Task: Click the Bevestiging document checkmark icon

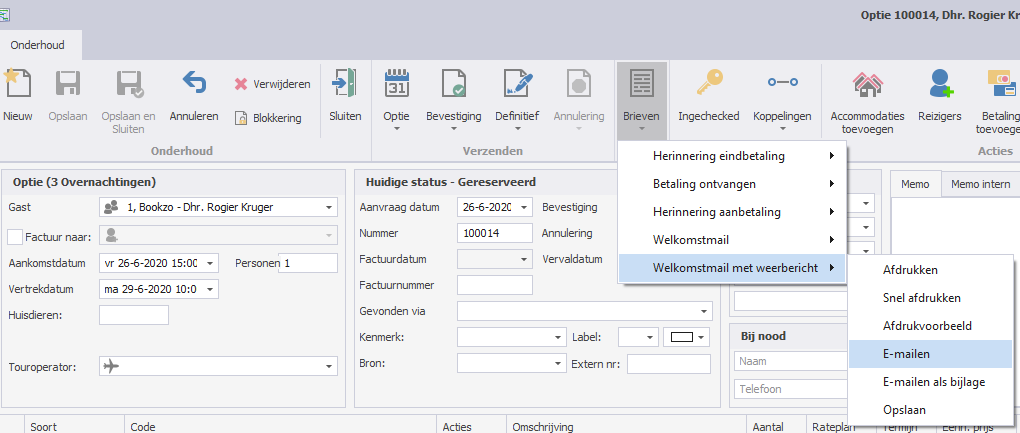Action: click(453, 83)
